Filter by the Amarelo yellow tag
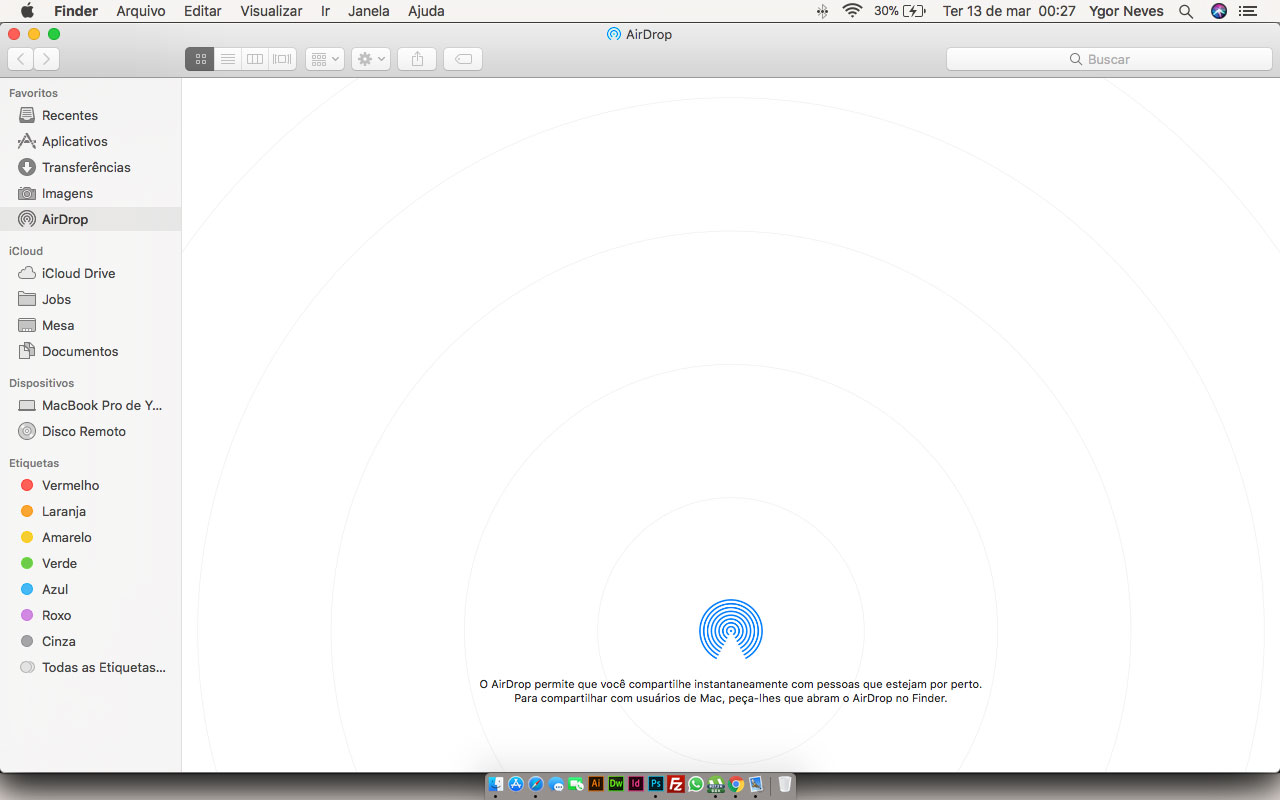Image resolution: width=1280 pixels, height=800 pixels. pyautogui.click(x=90, y=537)
